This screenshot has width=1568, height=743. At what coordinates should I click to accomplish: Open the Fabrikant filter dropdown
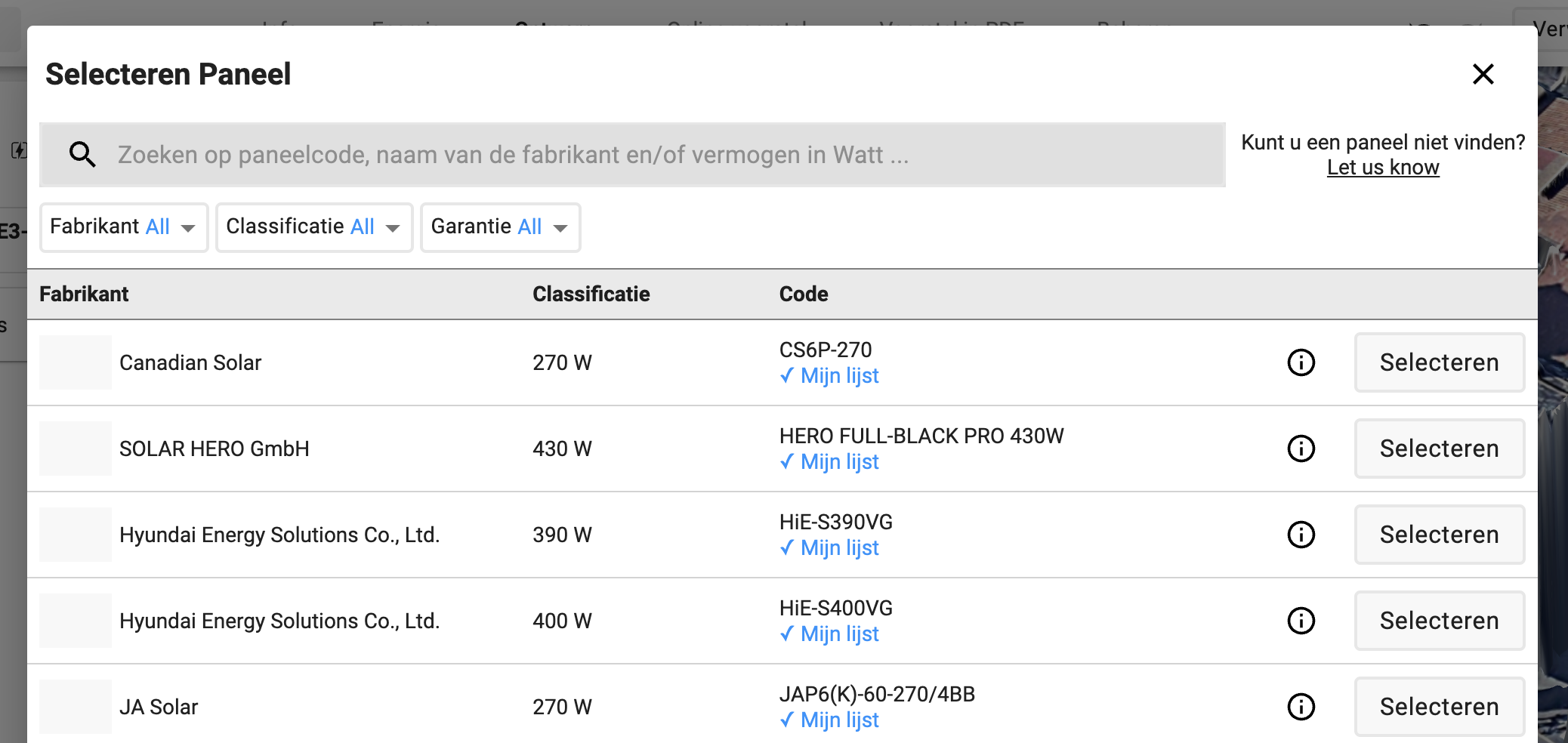pyautogui.click(x=124, y=227)
